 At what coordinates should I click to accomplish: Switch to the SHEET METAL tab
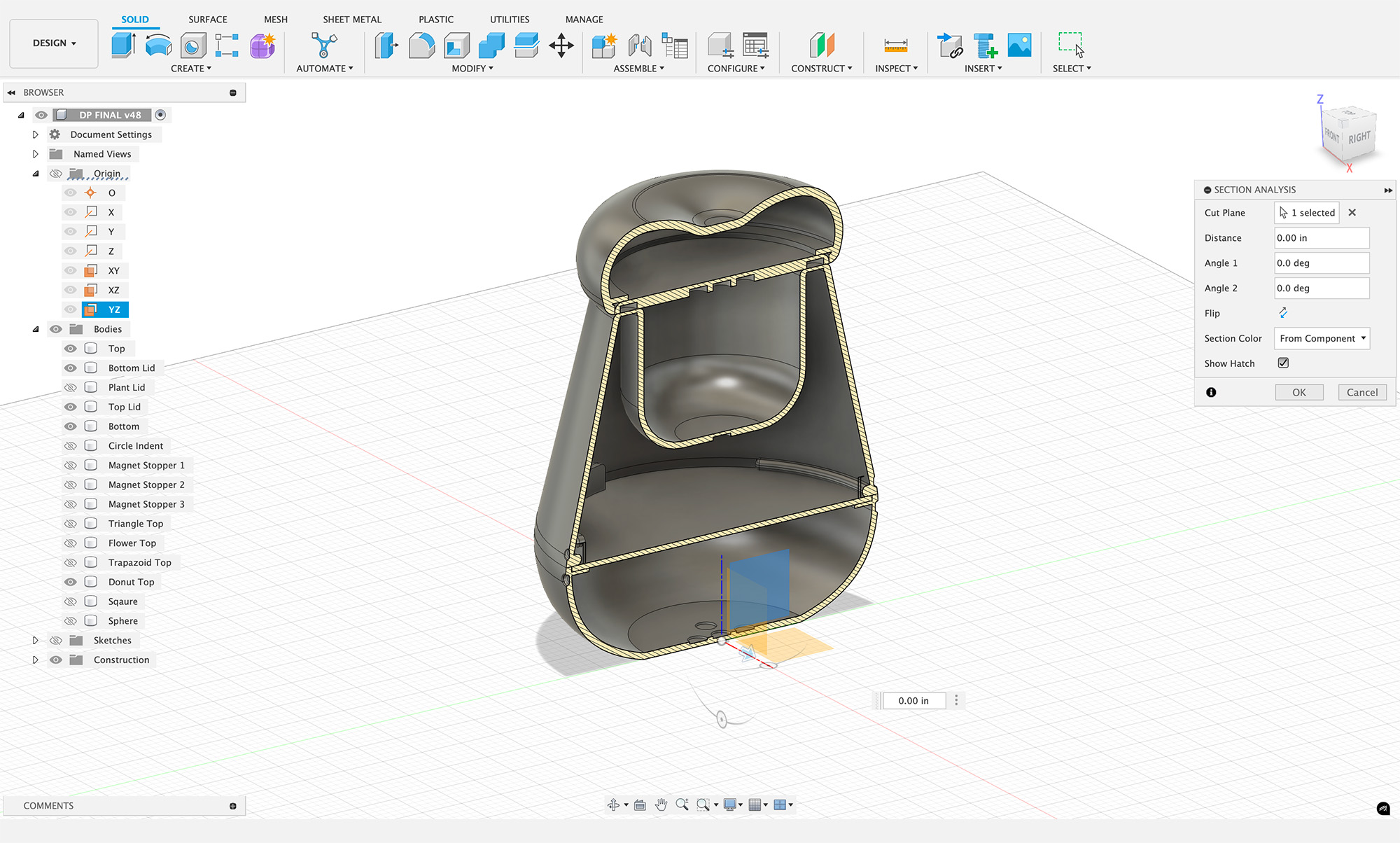pos(351,20)
